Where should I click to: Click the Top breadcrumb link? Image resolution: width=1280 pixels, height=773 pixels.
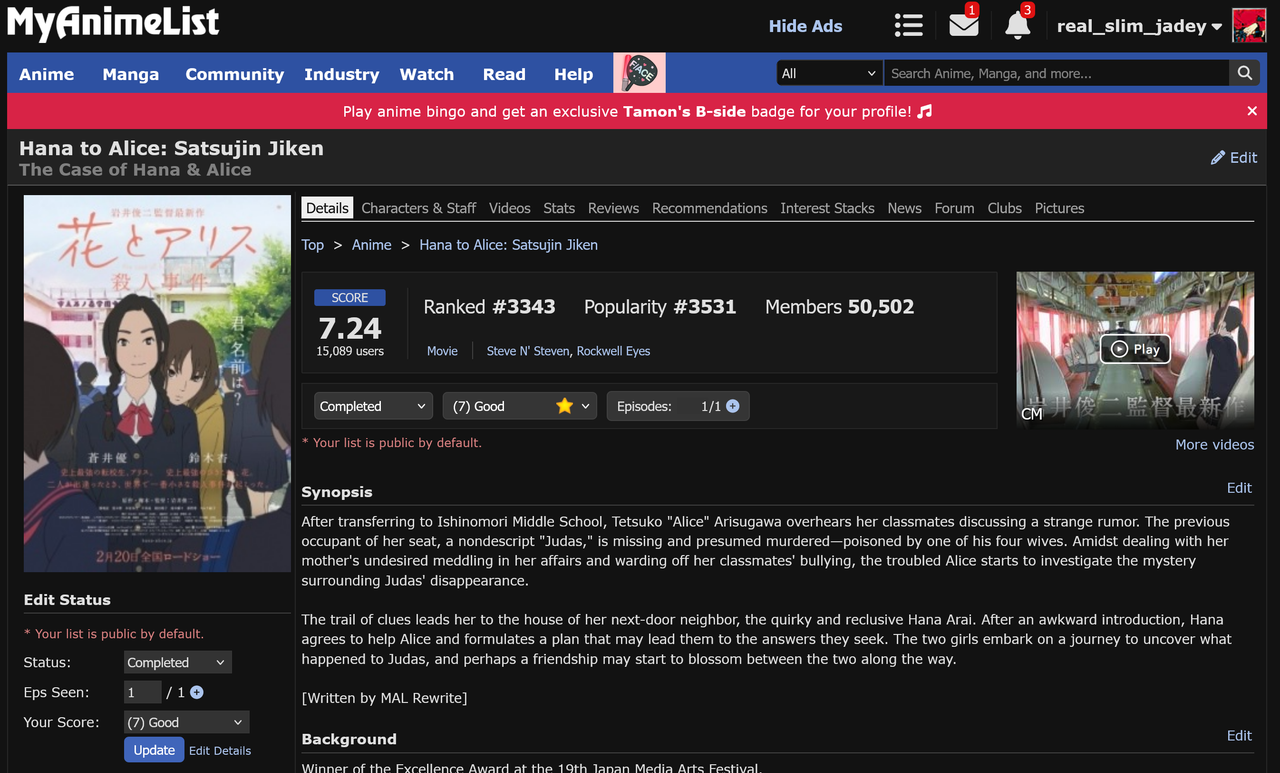[313, 245]
